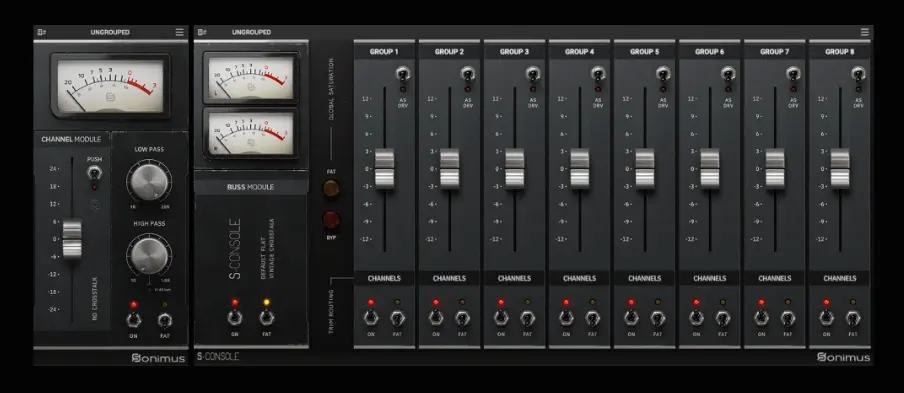This screenshot has width=904, height=393.
Task: Toggle Group 8 channels ON switch
Action: [x=827, y=318]
